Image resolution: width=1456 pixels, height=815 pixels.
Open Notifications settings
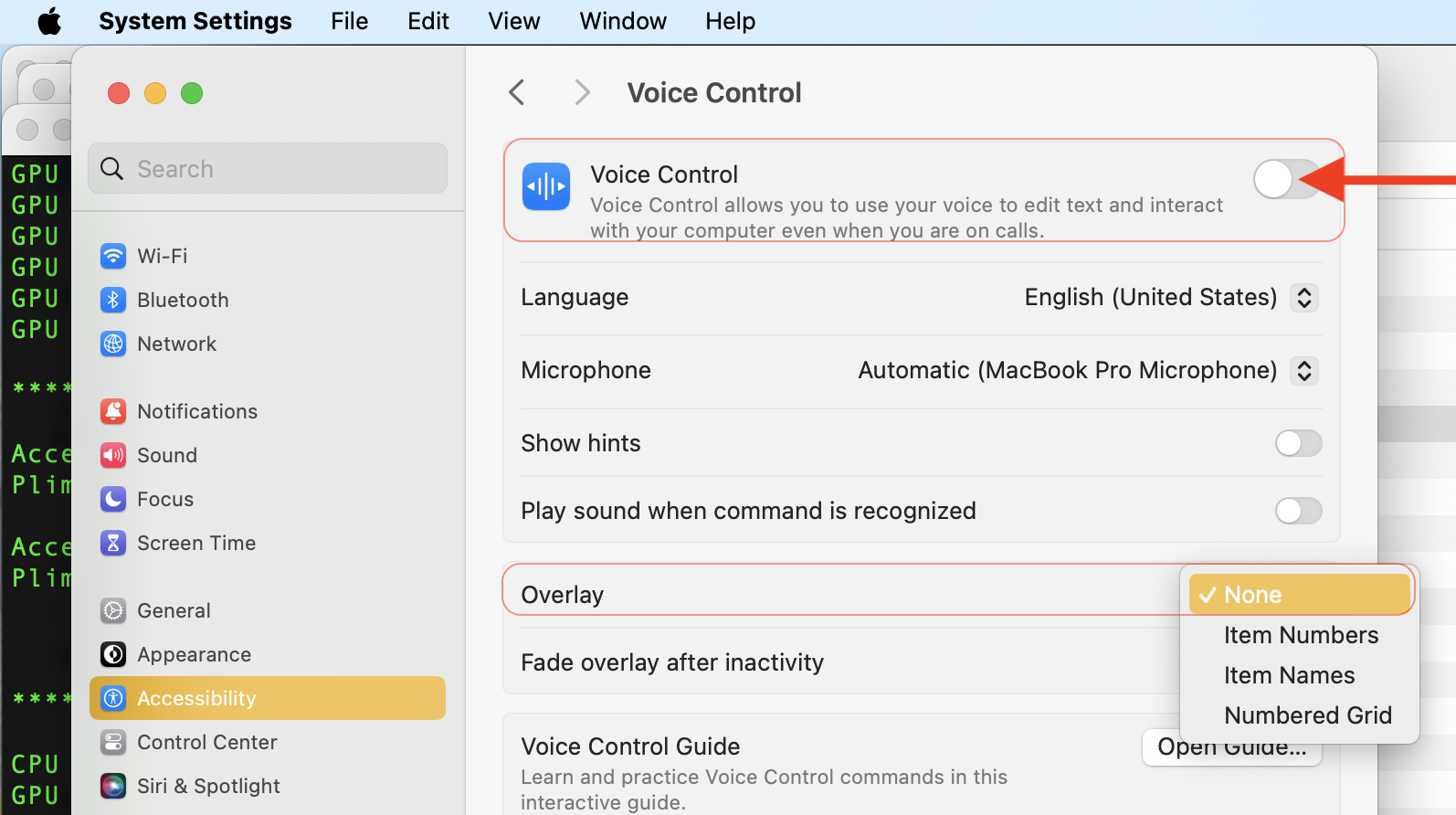(197, 411)
